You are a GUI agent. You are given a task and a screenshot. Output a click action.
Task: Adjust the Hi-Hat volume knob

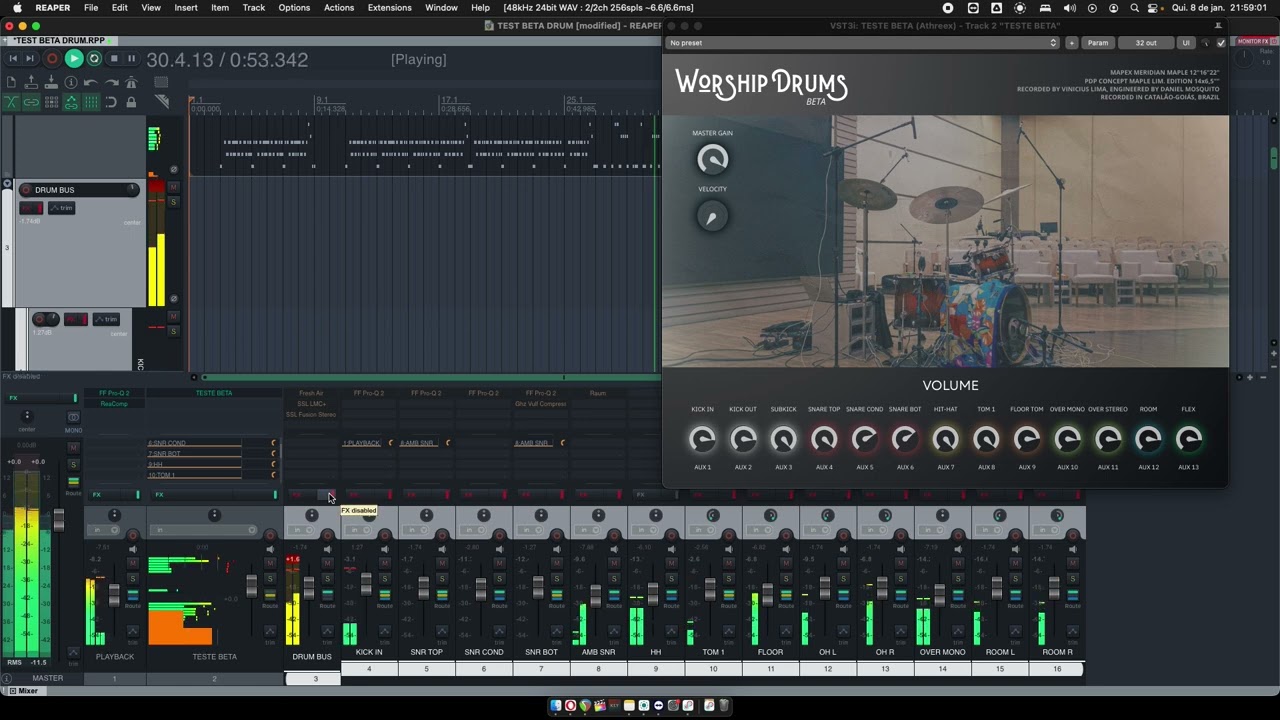coord(945,438)
